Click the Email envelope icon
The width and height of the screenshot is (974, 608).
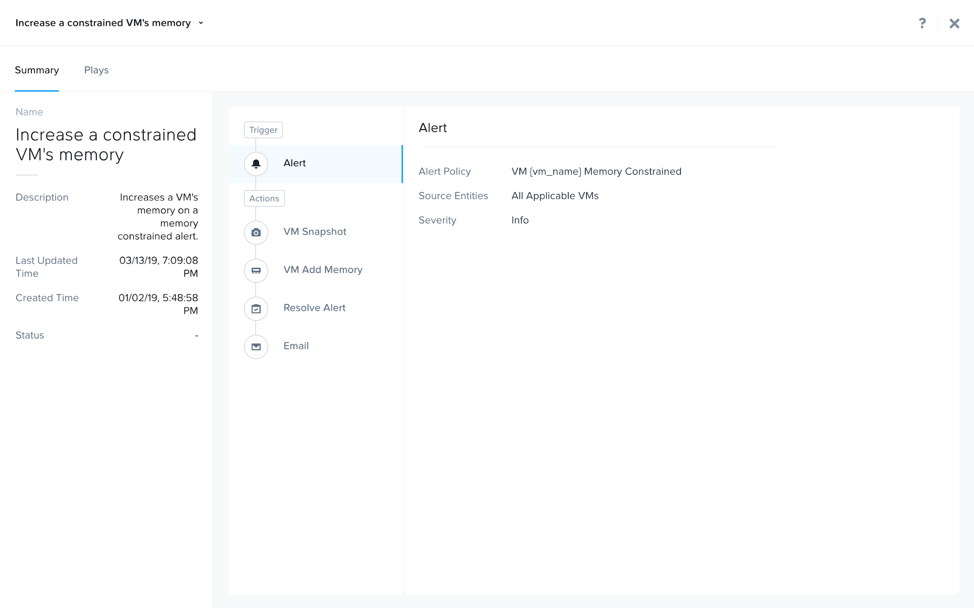(x=256, y=346)
